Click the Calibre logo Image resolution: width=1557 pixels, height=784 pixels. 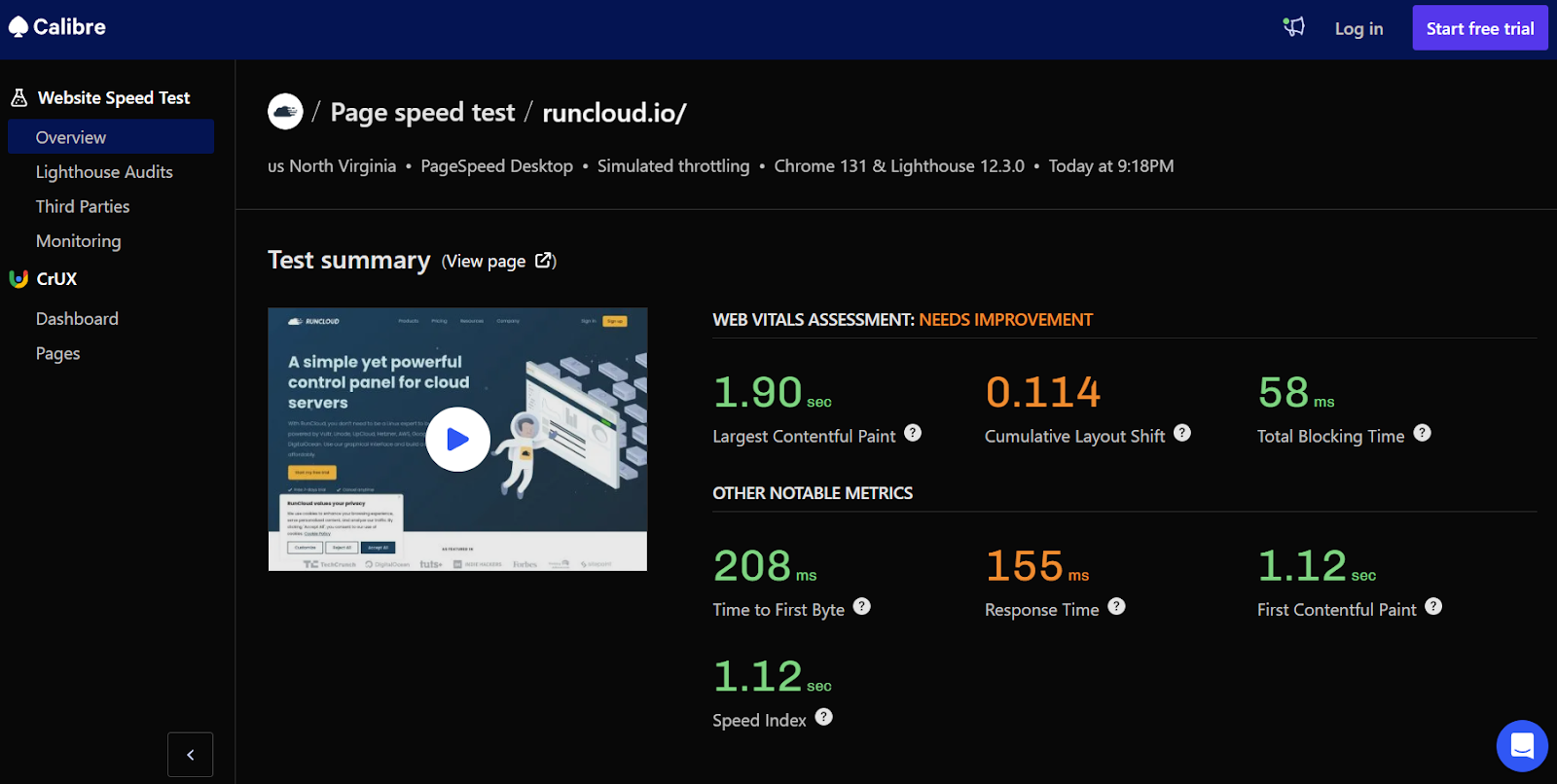coord(57,27)
